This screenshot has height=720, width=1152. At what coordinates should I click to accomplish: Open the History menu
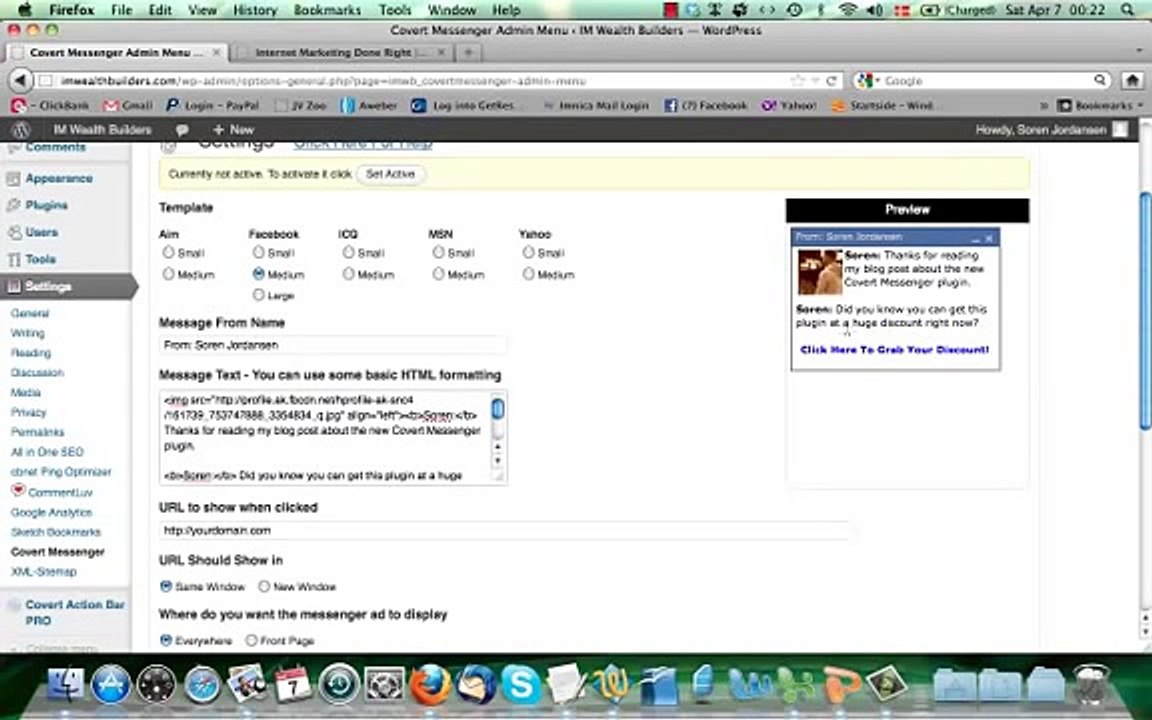[x=255, y=10]
